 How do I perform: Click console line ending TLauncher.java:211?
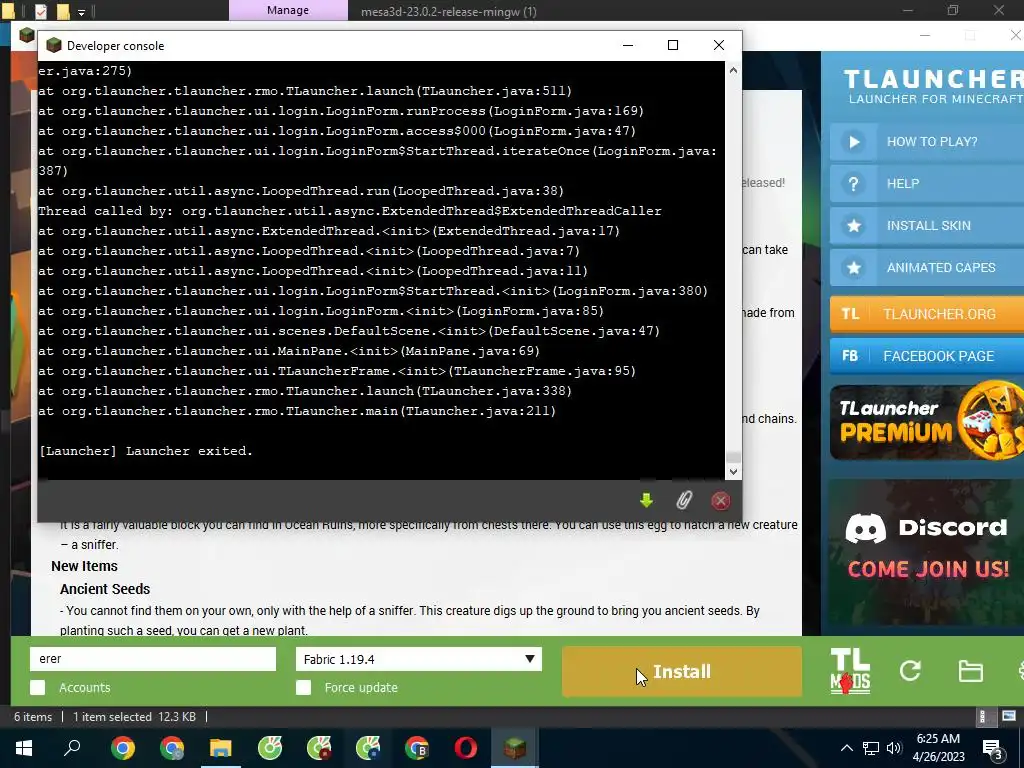click(297, 411)
